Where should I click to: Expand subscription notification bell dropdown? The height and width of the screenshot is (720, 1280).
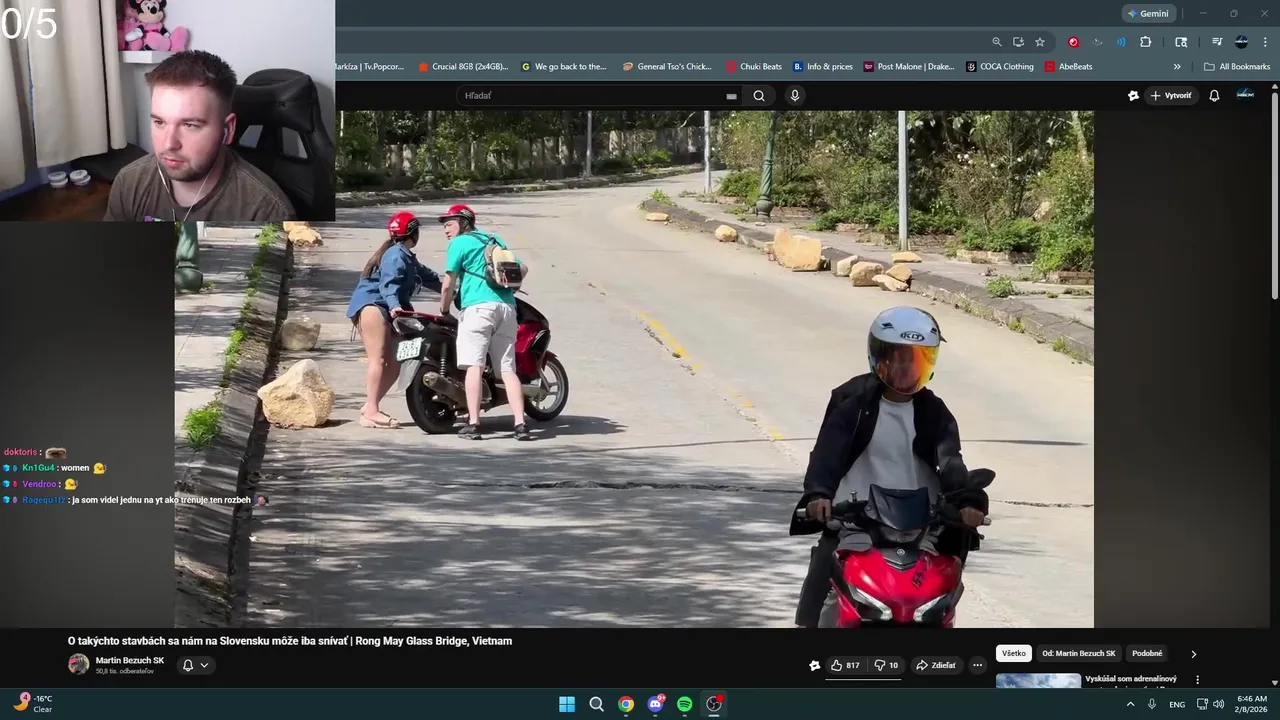[x=196, y=665]
